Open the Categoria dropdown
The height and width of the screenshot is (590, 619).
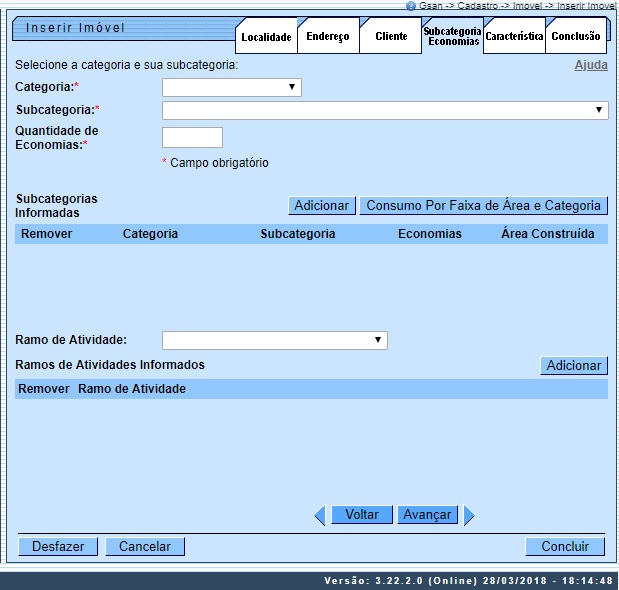(x=231, y=87)
